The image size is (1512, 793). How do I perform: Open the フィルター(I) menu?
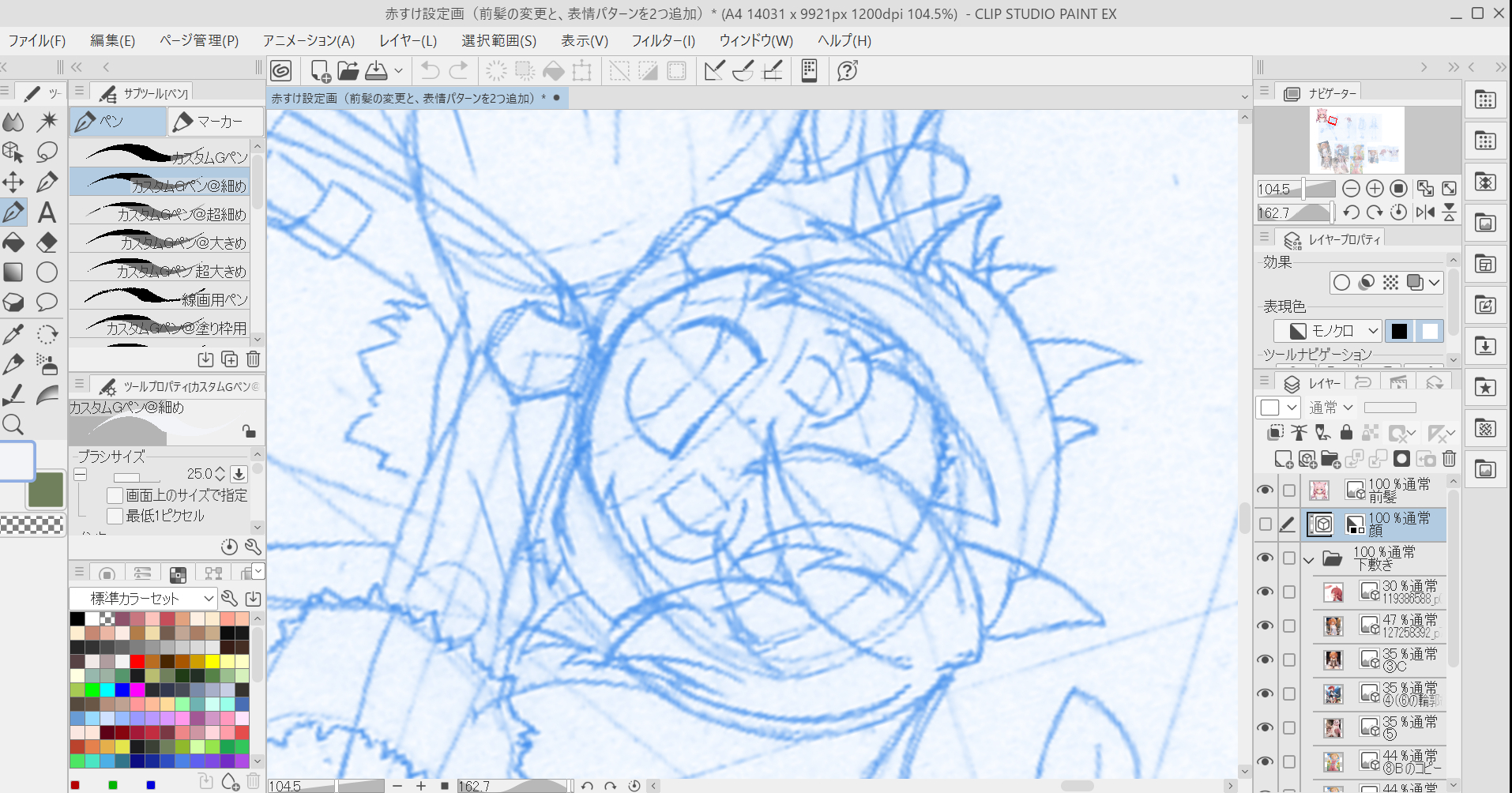pos(664,41)
